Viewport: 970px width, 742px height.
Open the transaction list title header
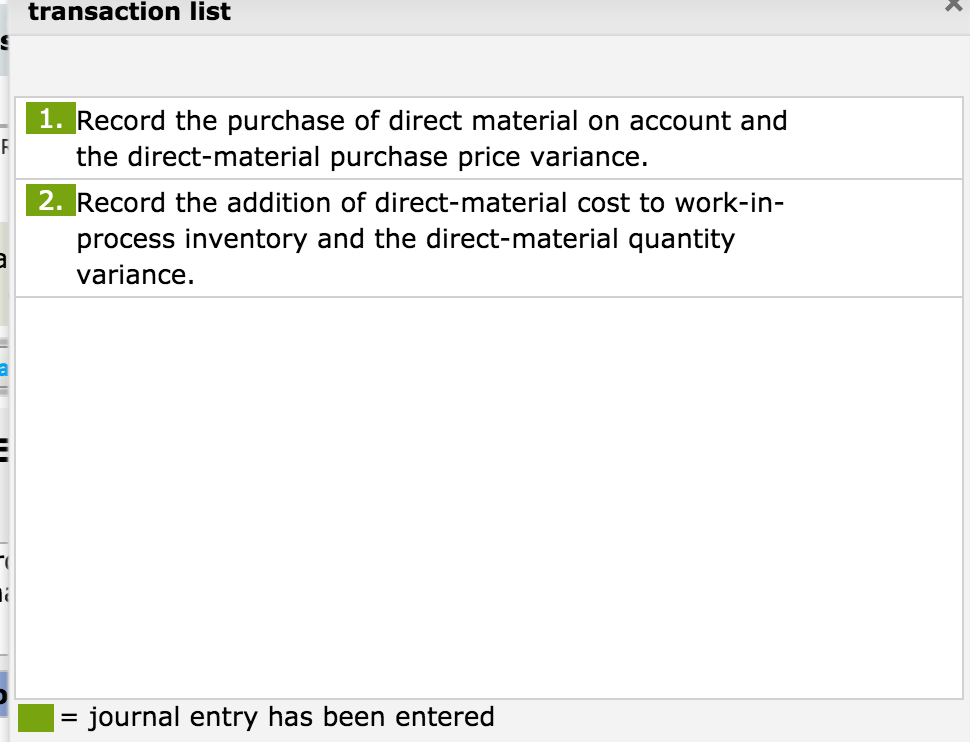click(130, 12)
